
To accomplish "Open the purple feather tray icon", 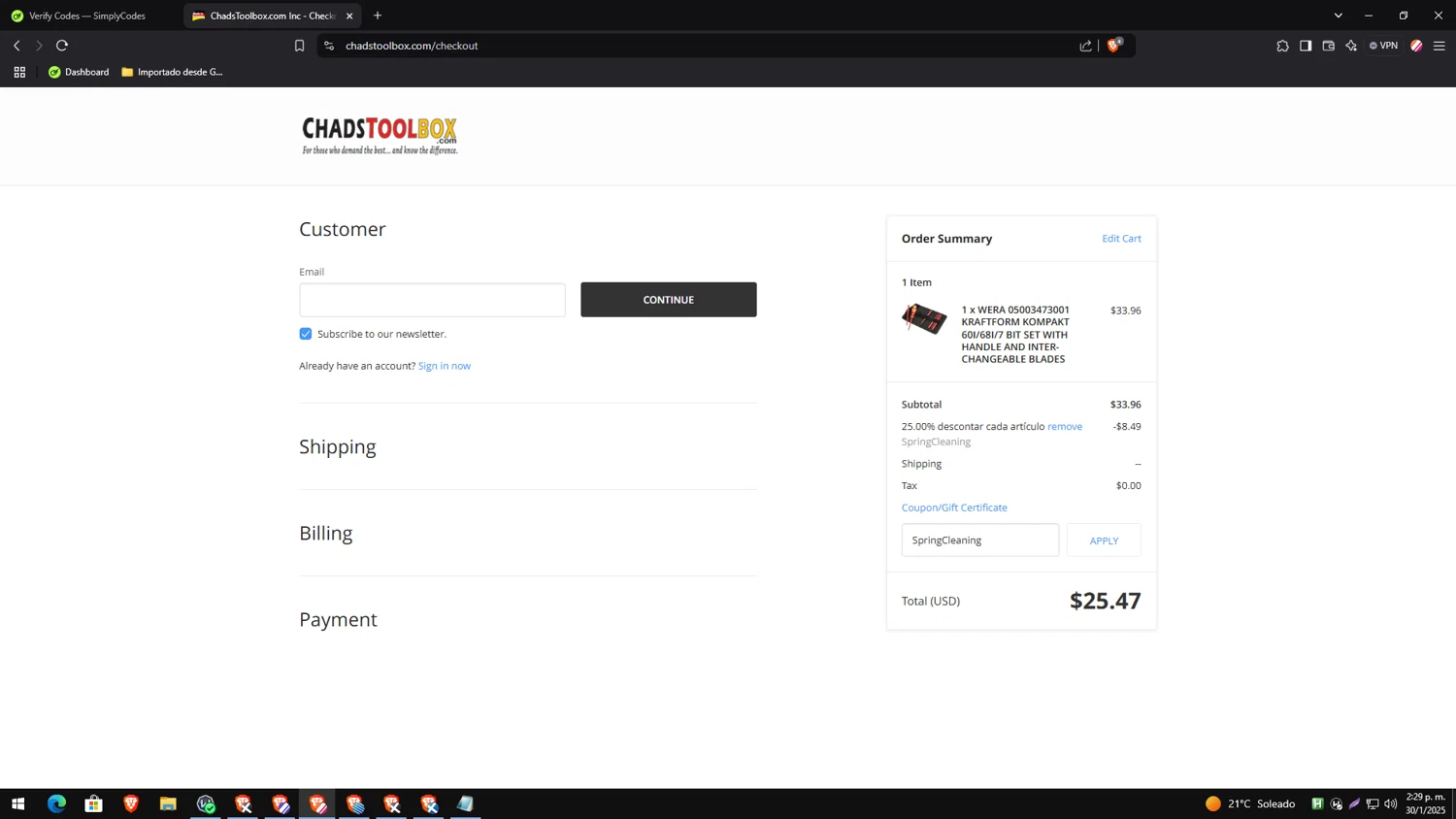I will 1354,803.
